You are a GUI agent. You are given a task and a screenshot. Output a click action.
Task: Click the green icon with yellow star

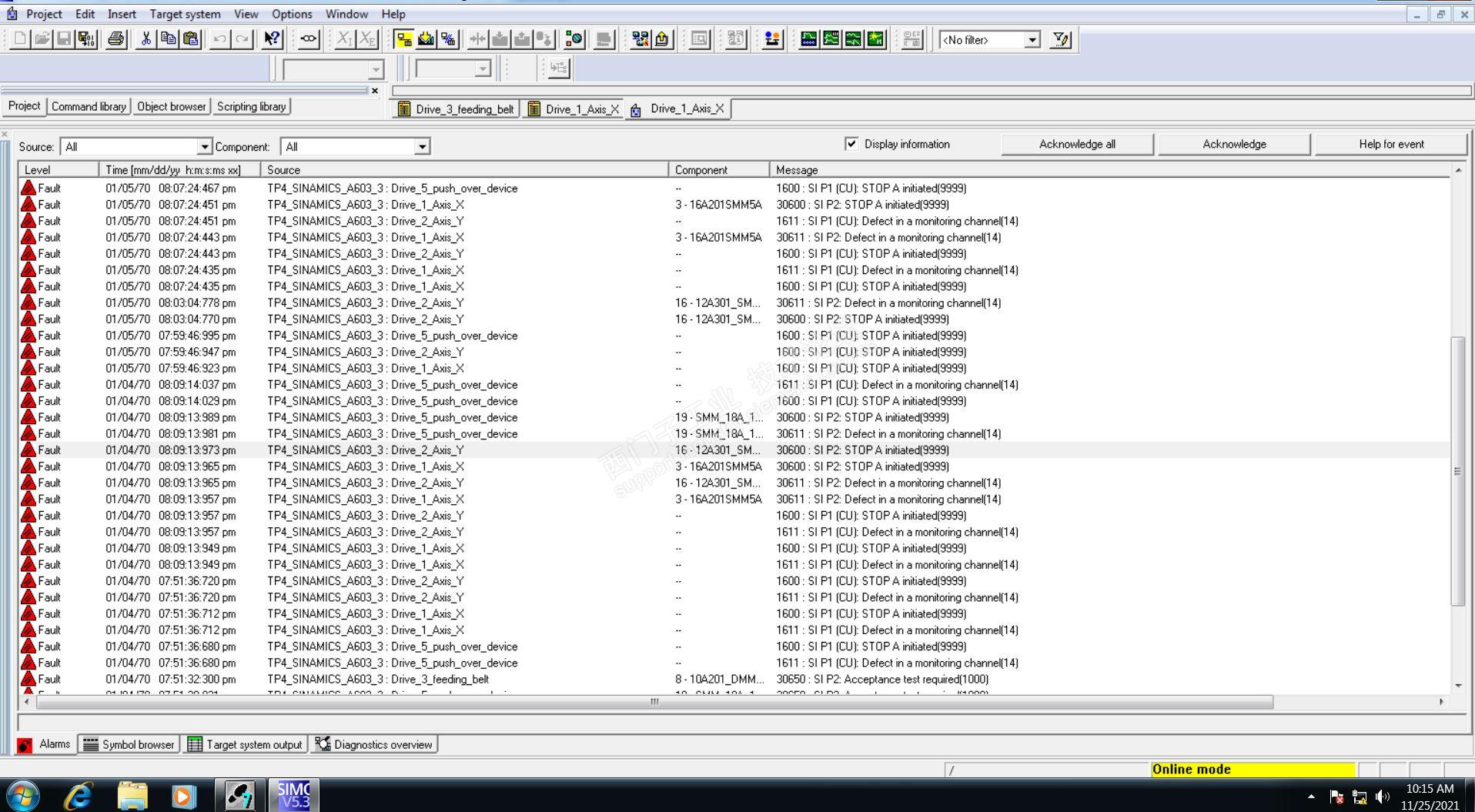pos(876,39)
